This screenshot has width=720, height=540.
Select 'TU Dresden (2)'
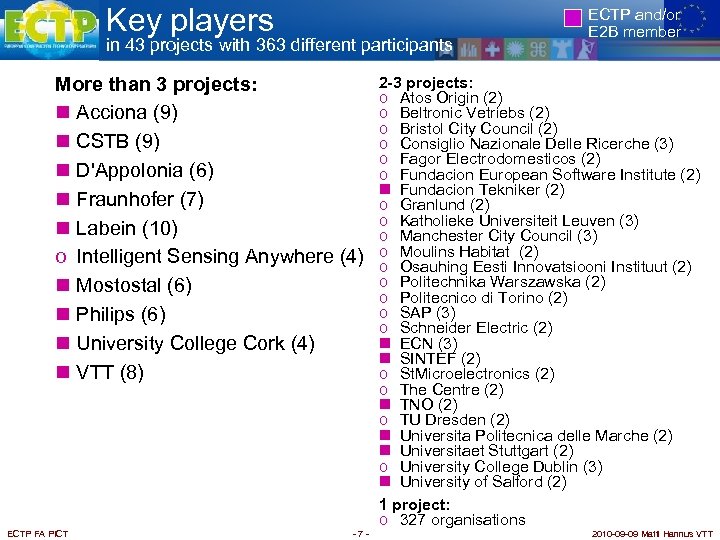(x=455, y=420)
